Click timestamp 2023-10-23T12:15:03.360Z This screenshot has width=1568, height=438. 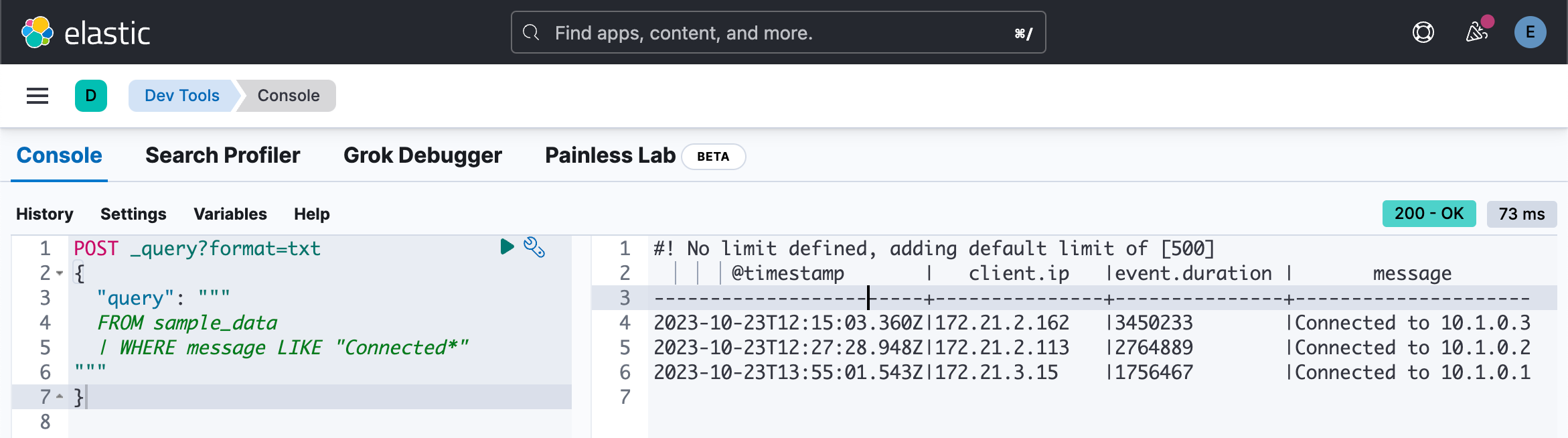pyautogui.click(x=789, y=323)
